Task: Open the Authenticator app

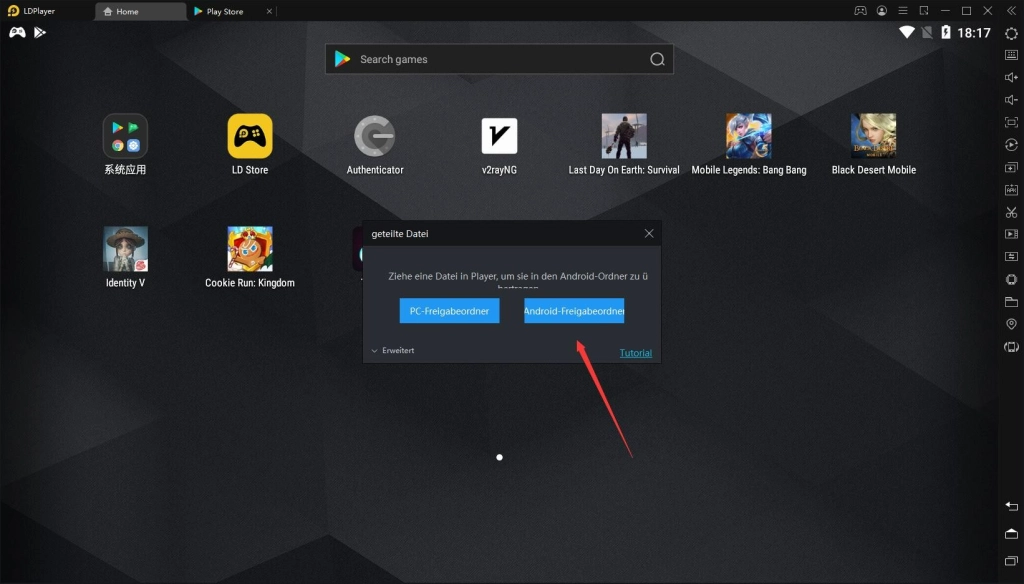Action: [374, 144]
